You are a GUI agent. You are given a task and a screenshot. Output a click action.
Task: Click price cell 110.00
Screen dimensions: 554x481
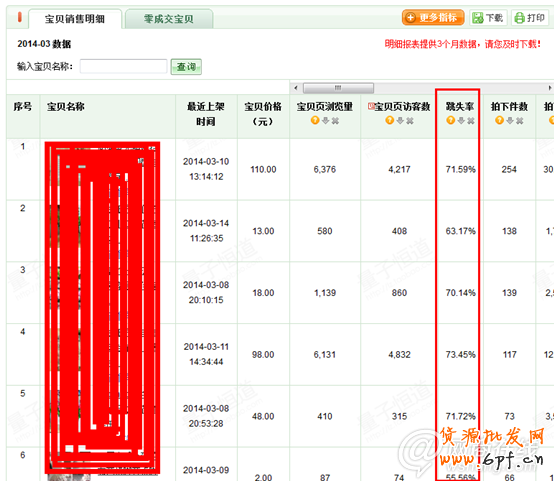[263, 169]
